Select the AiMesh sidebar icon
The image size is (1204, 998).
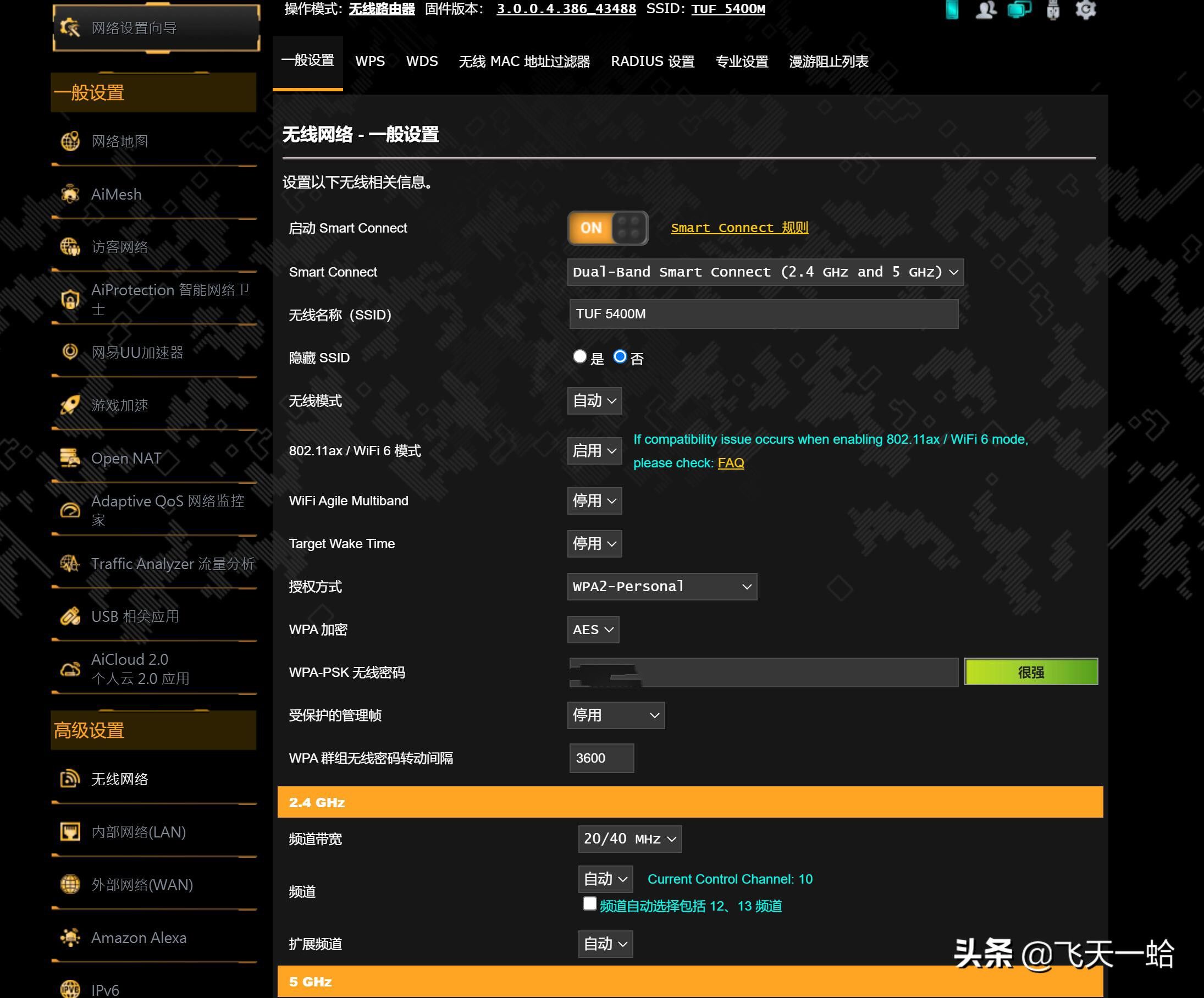click(70, 194)
